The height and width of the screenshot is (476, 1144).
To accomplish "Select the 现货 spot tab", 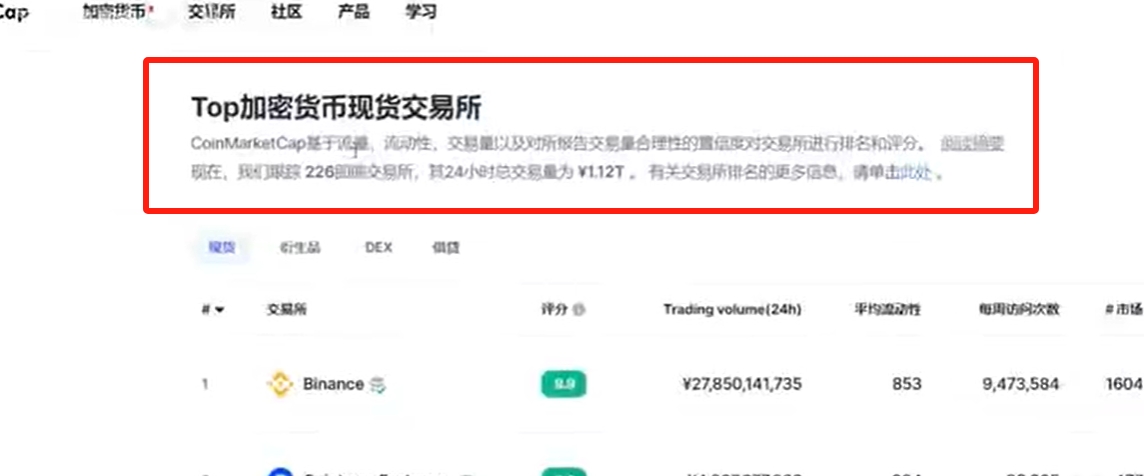I will point(222,247).
